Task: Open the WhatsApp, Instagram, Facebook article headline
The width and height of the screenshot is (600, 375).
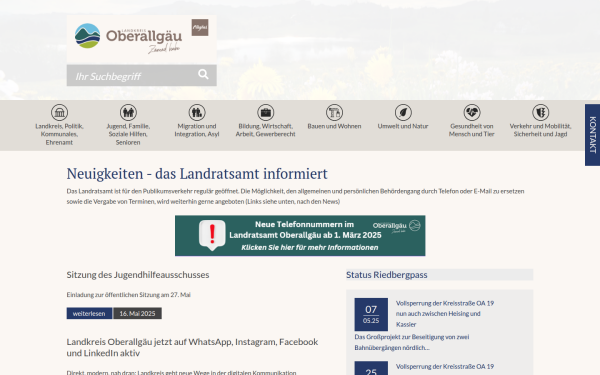Action: [192, 347]
